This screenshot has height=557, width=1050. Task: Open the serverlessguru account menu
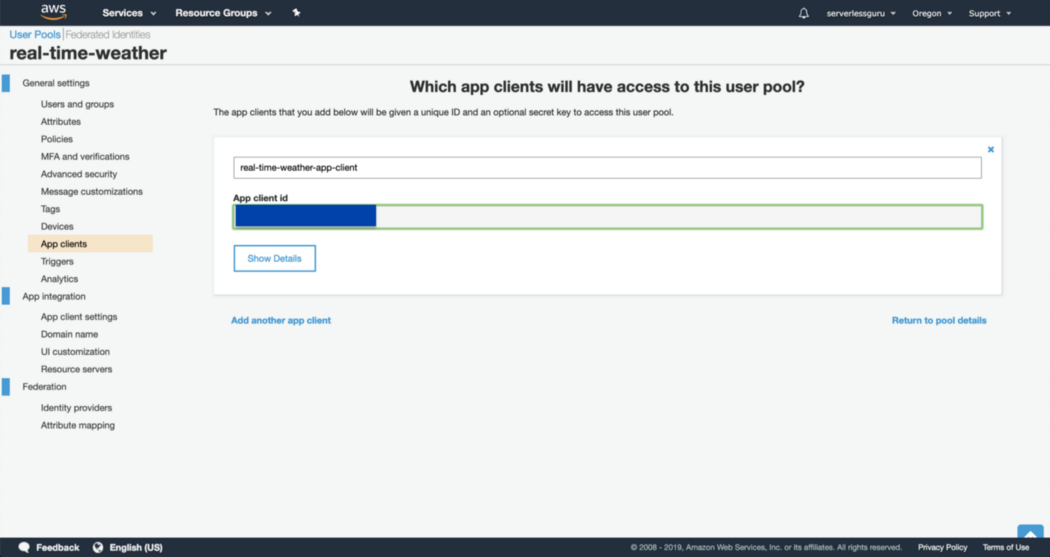[x=860, y=13]
